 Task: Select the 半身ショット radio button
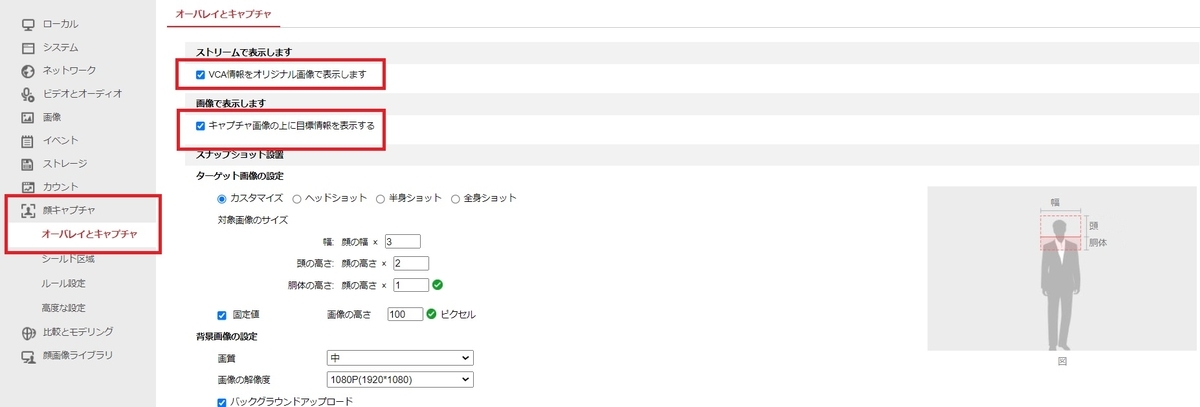click(381, 198)
